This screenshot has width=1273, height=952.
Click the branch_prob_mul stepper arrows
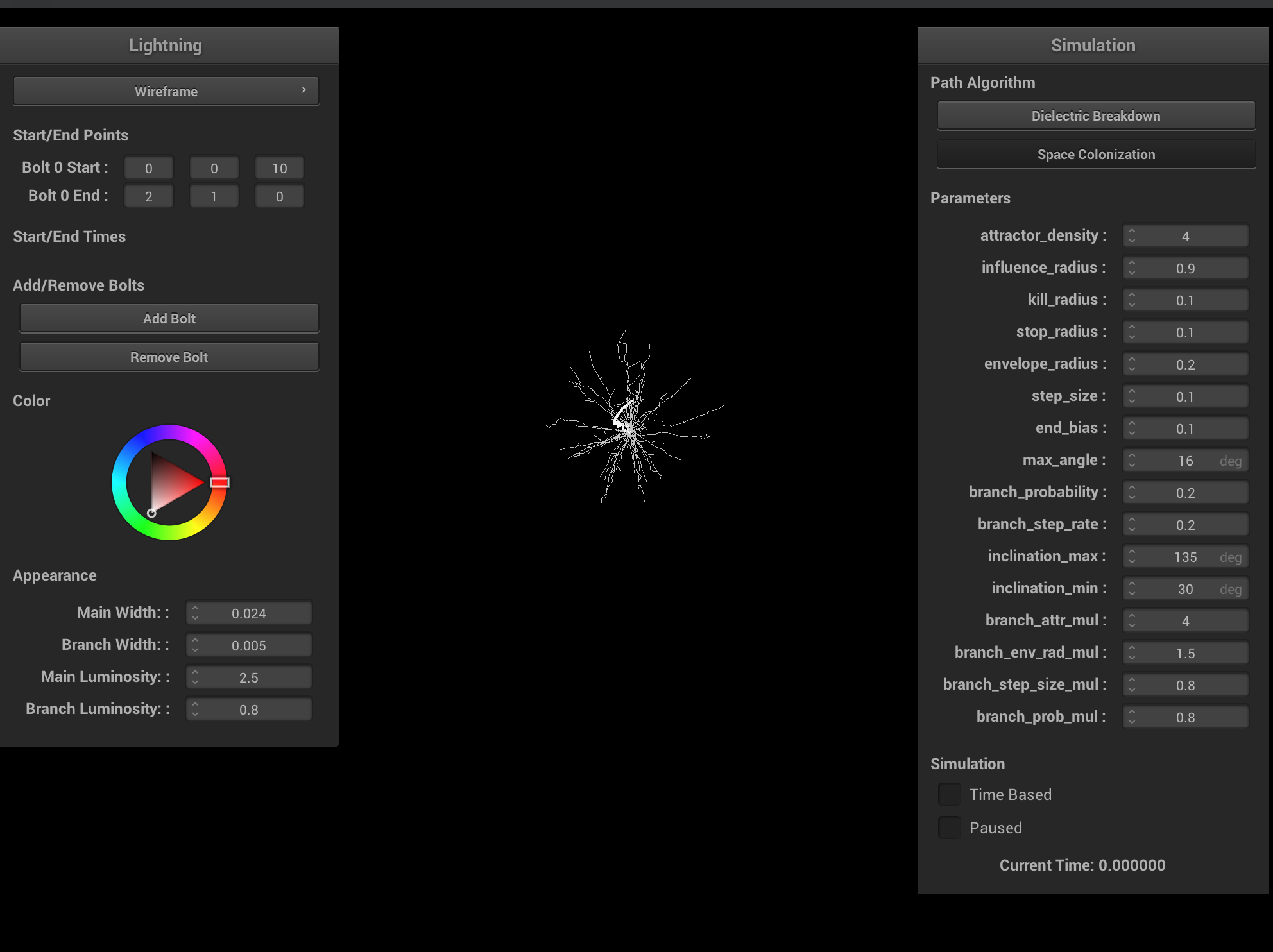(x=1132, y=717)
